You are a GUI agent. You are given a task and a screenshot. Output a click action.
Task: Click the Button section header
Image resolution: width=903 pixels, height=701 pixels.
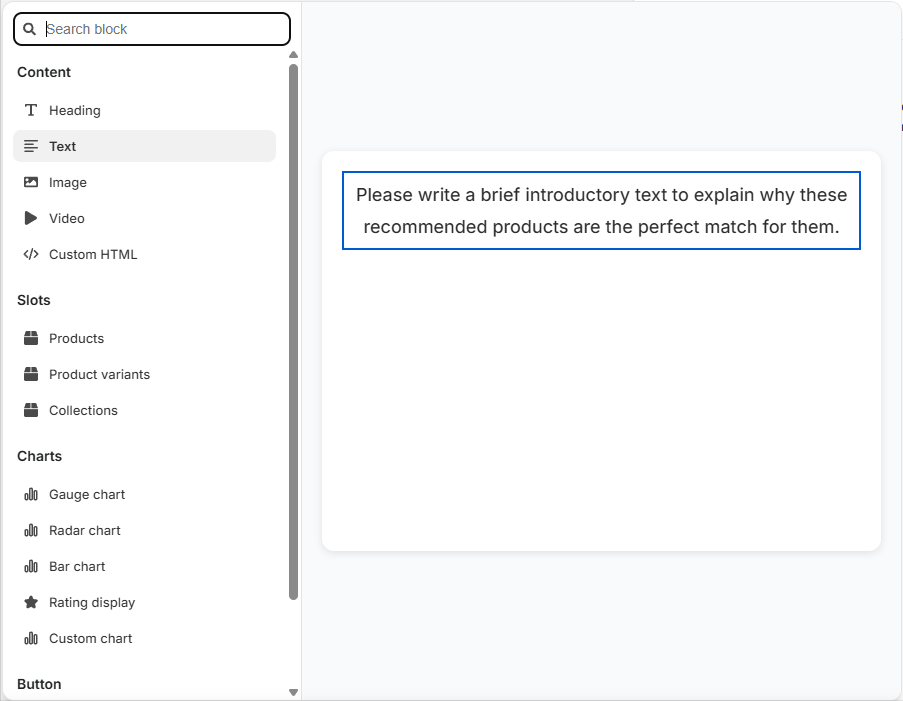38,684
